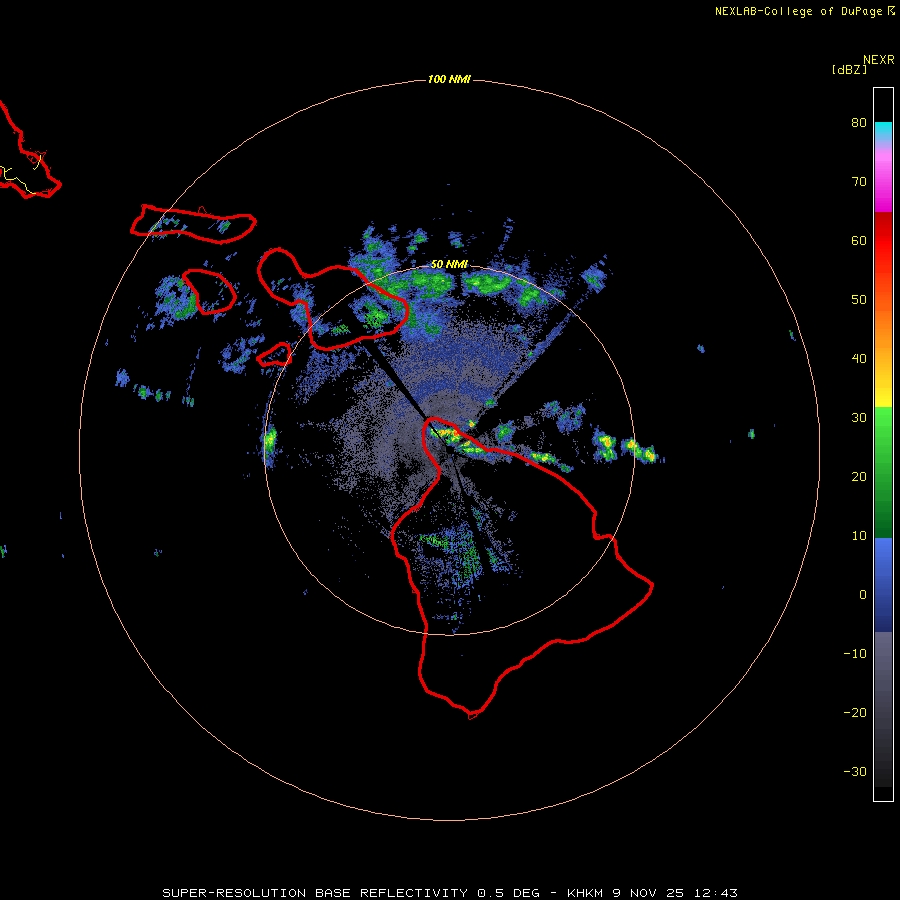Click the -30 value on the dBZ scale

point(855,772)
